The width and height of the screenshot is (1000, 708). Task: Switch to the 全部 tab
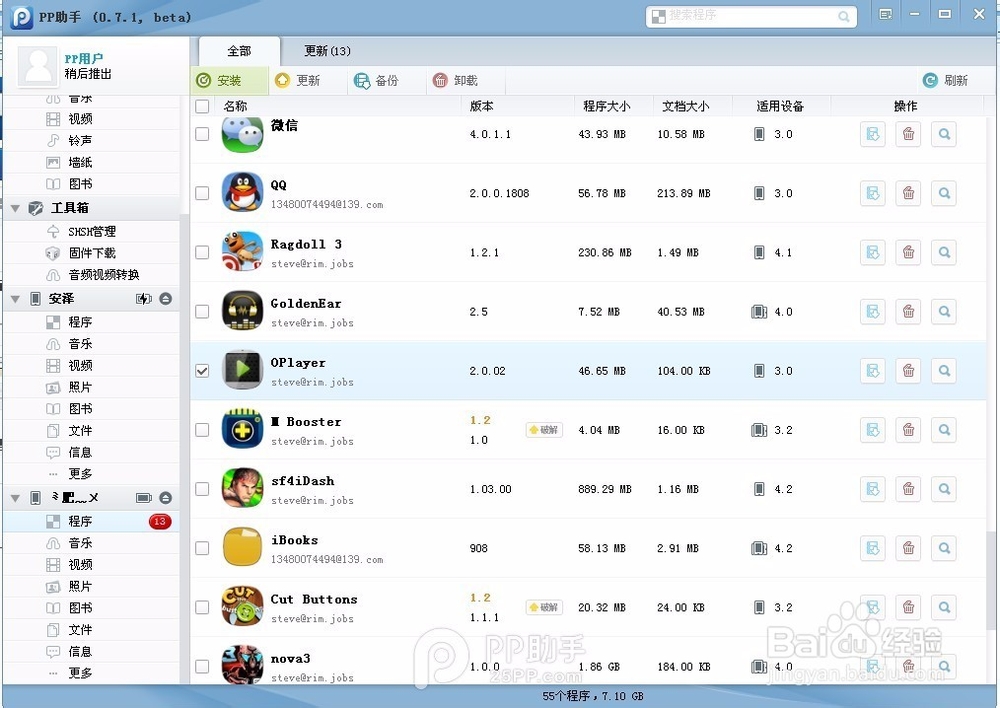[x=239, y=50]
